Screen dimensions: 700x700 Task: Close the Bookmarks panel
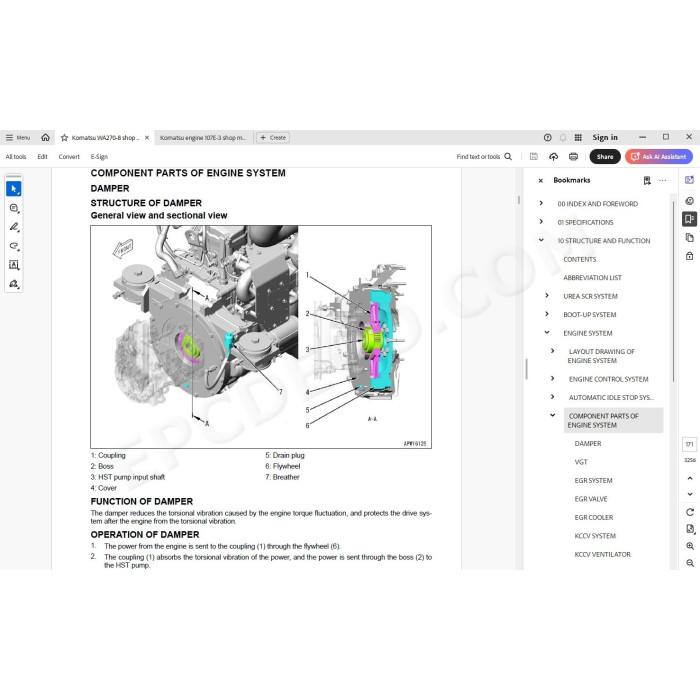pyautogui.click(x=541, y=181)
